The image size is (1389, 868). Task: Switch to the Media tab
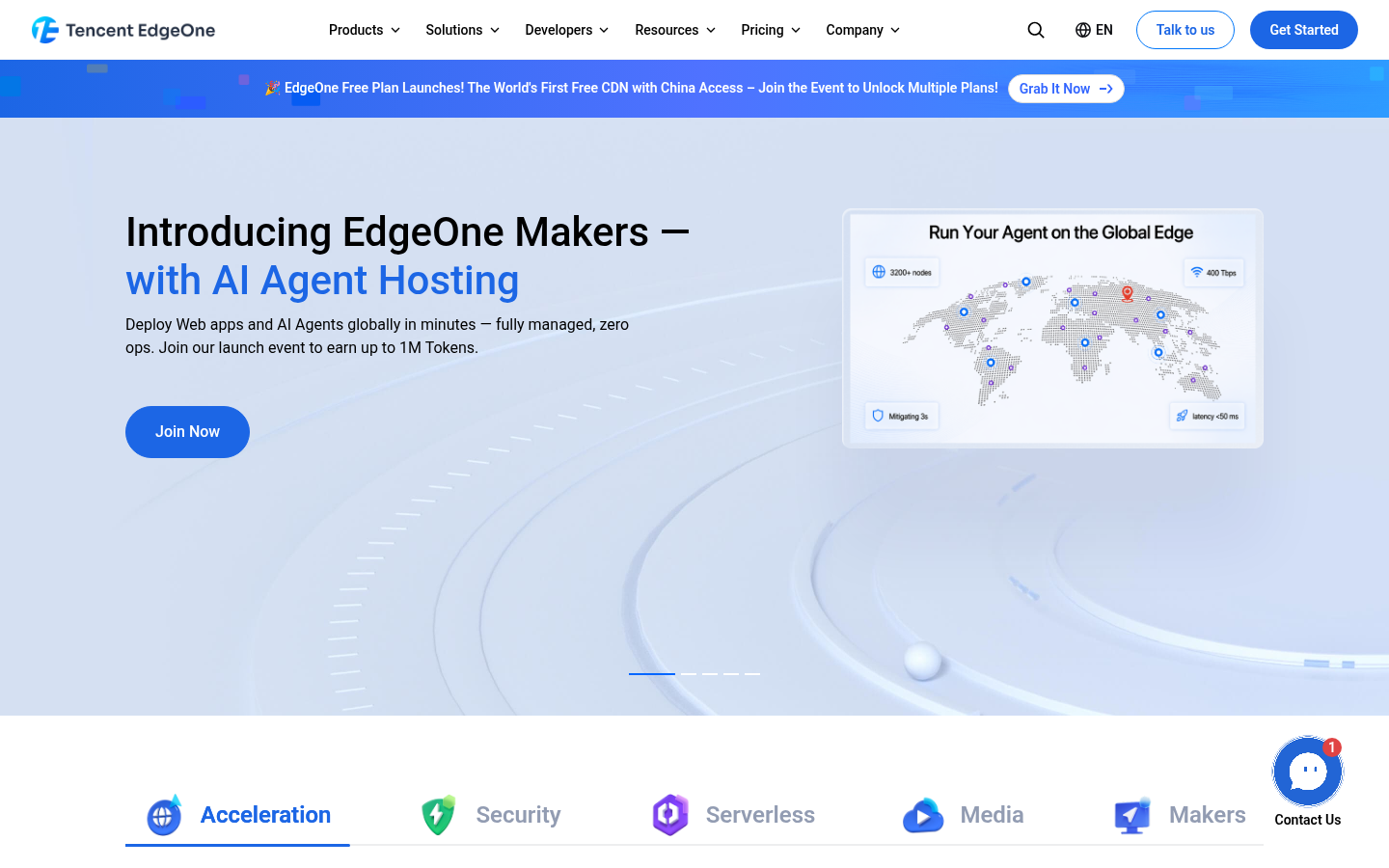click(x=963, y=815)
